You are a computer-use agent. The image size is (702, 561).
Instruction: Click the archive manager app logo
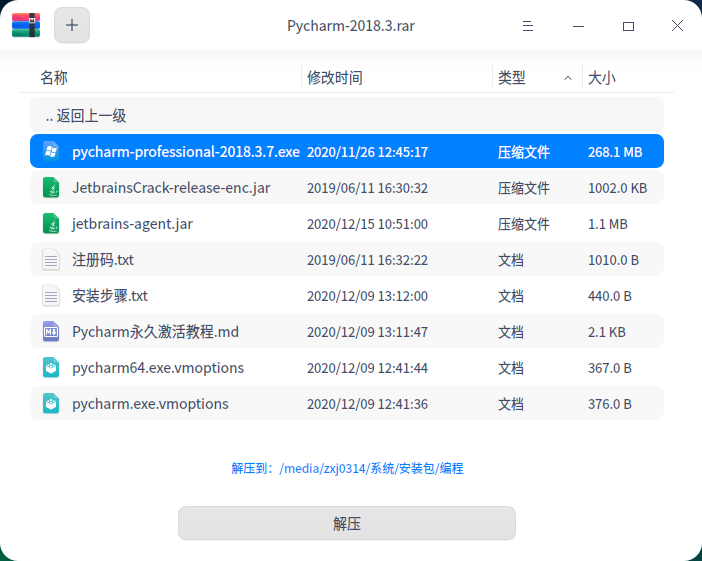[x=26, y=25]
